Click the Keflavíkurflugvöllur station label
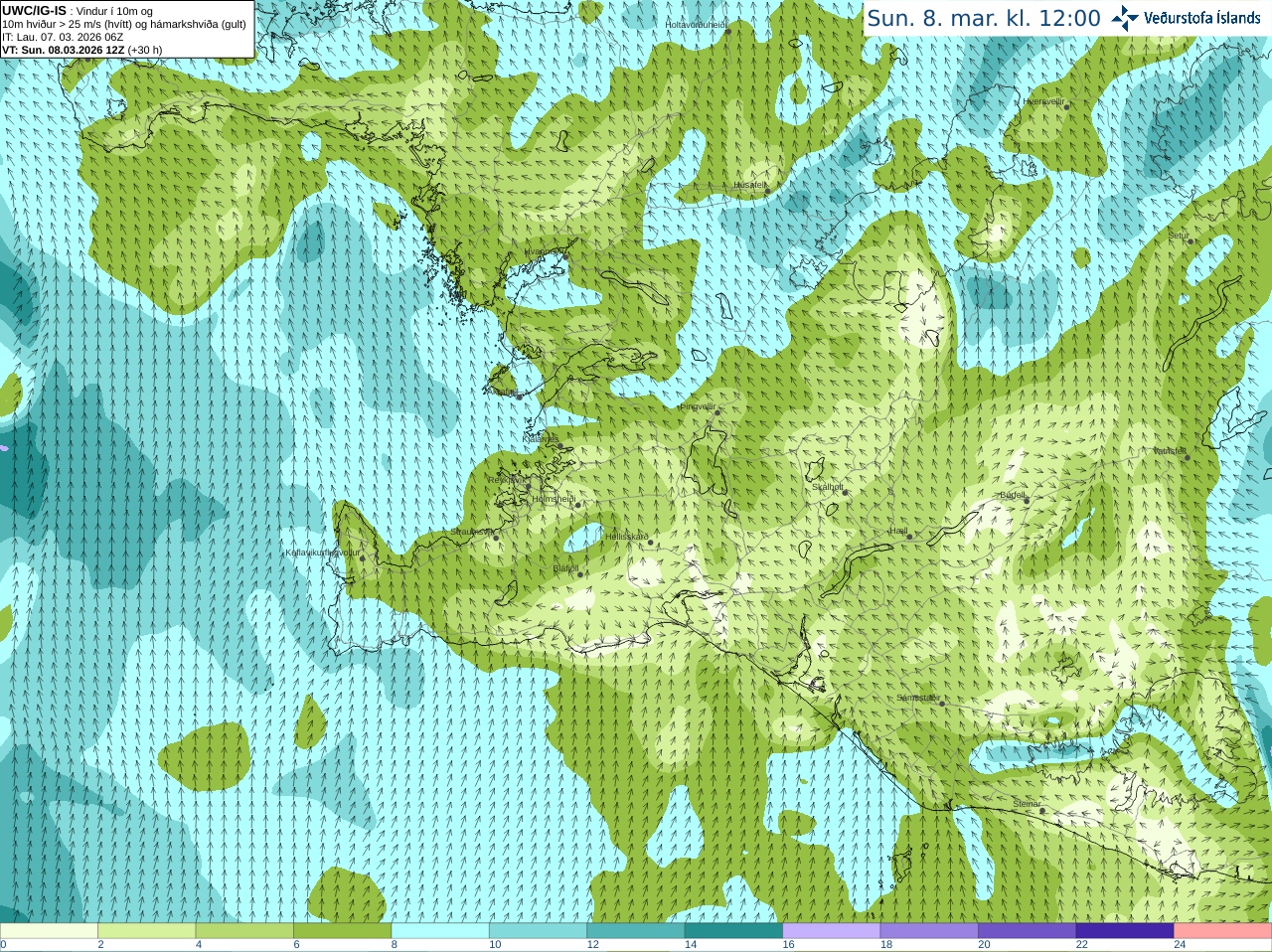 coord(322,553)
